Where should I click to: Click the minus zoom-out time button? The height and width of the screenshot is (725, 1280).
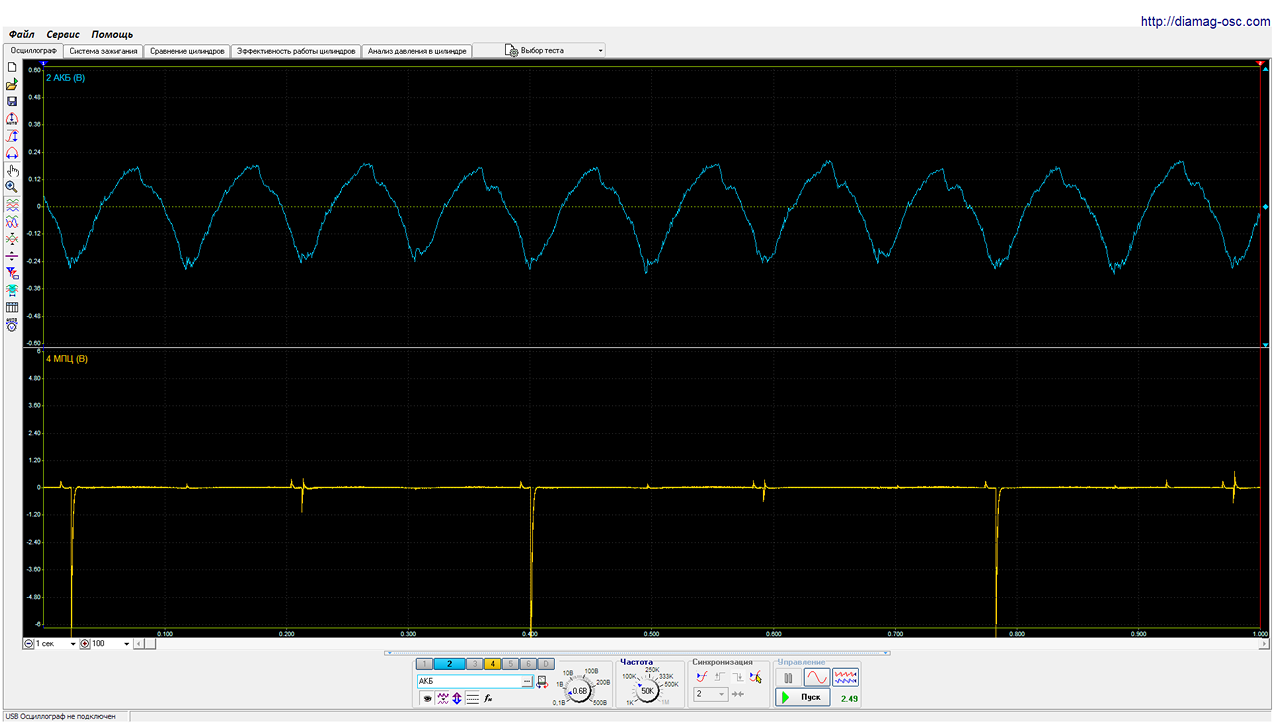28,644
